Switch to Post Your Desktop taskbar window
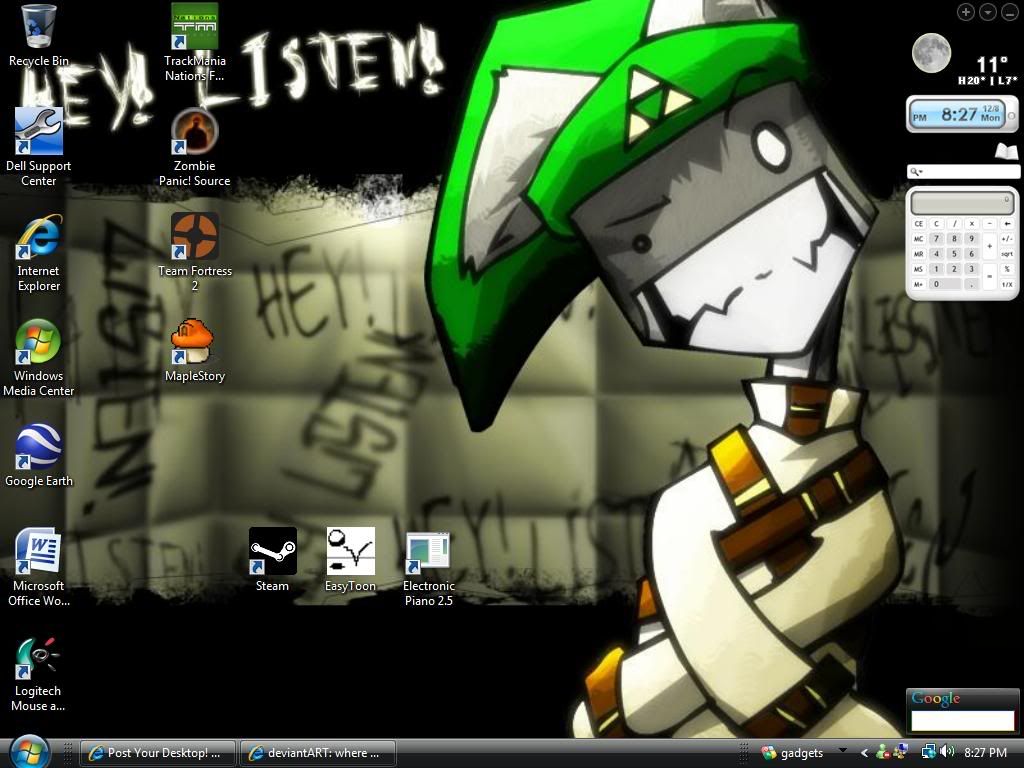This screenshot has width=1024, height=768. (158, 753)
